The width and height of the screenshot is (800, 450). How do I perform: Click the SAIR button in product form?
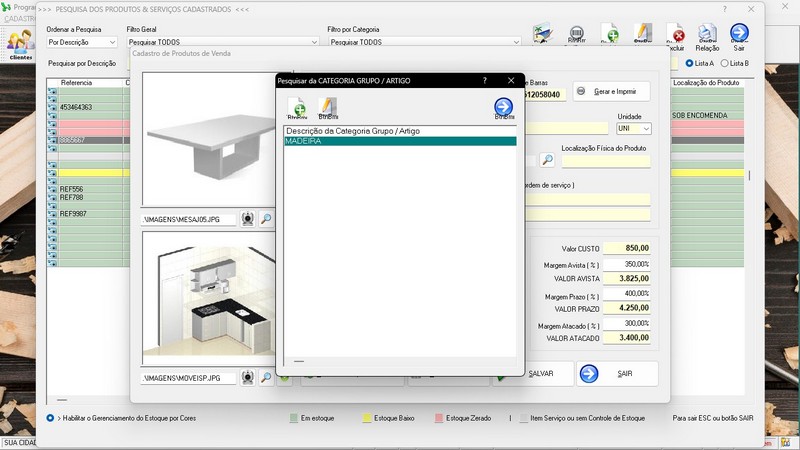617,373
